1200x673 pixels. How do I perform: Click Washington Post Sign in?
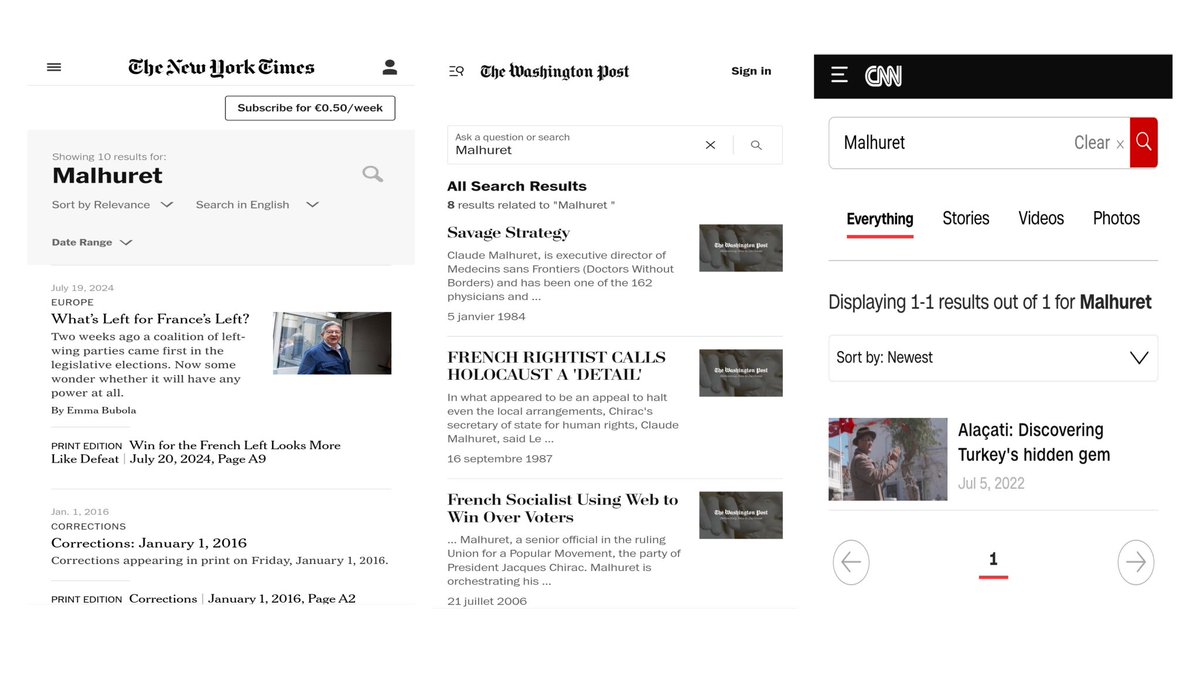751,71
